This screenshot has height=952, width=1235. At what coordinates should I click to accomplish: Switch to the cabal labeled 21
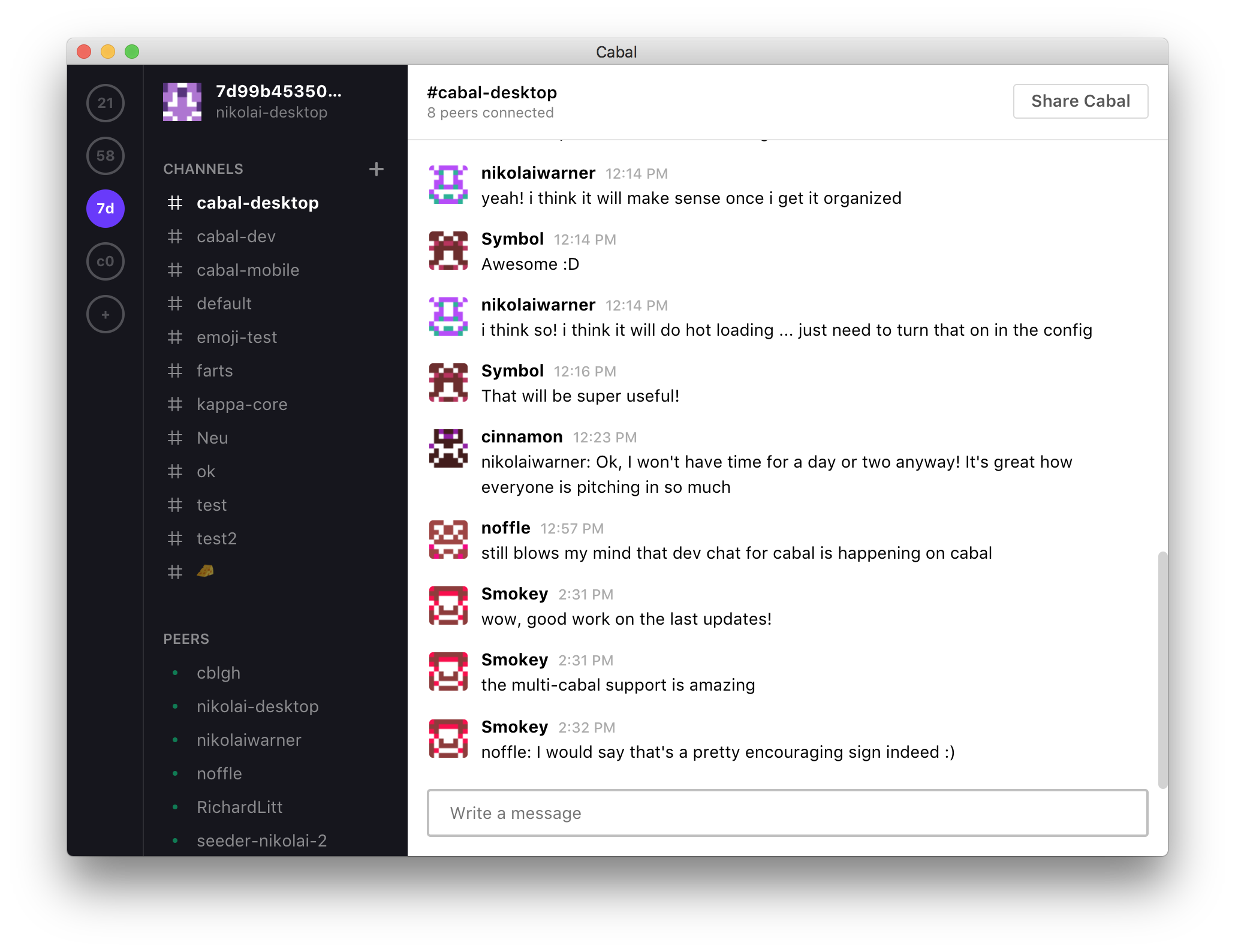coord(106,103)
